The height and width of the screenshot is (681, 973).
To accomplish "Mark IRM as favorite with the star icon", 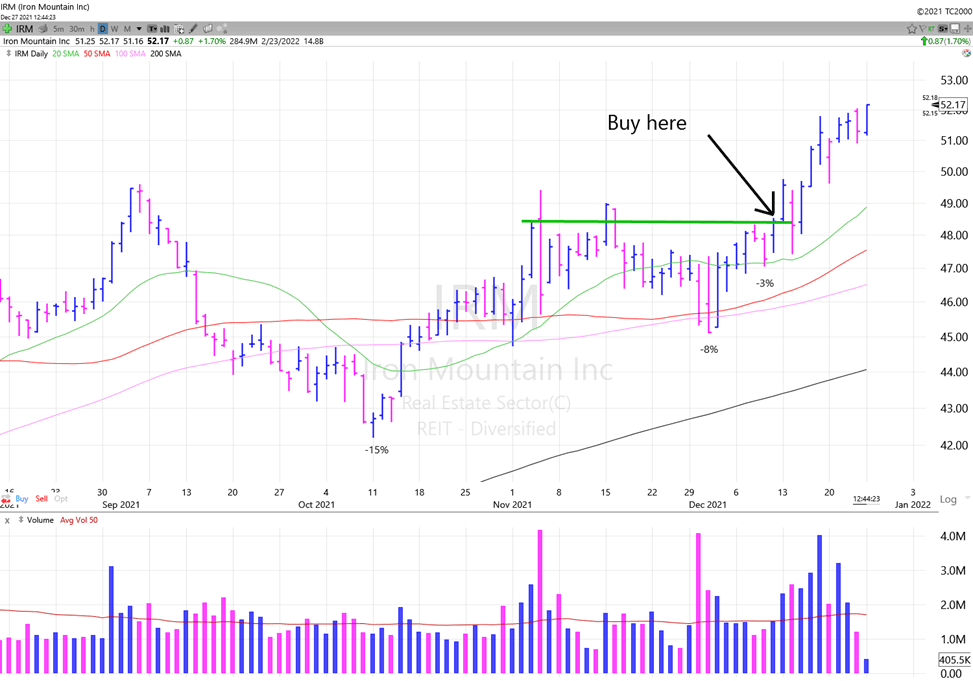I will [912, 28].
